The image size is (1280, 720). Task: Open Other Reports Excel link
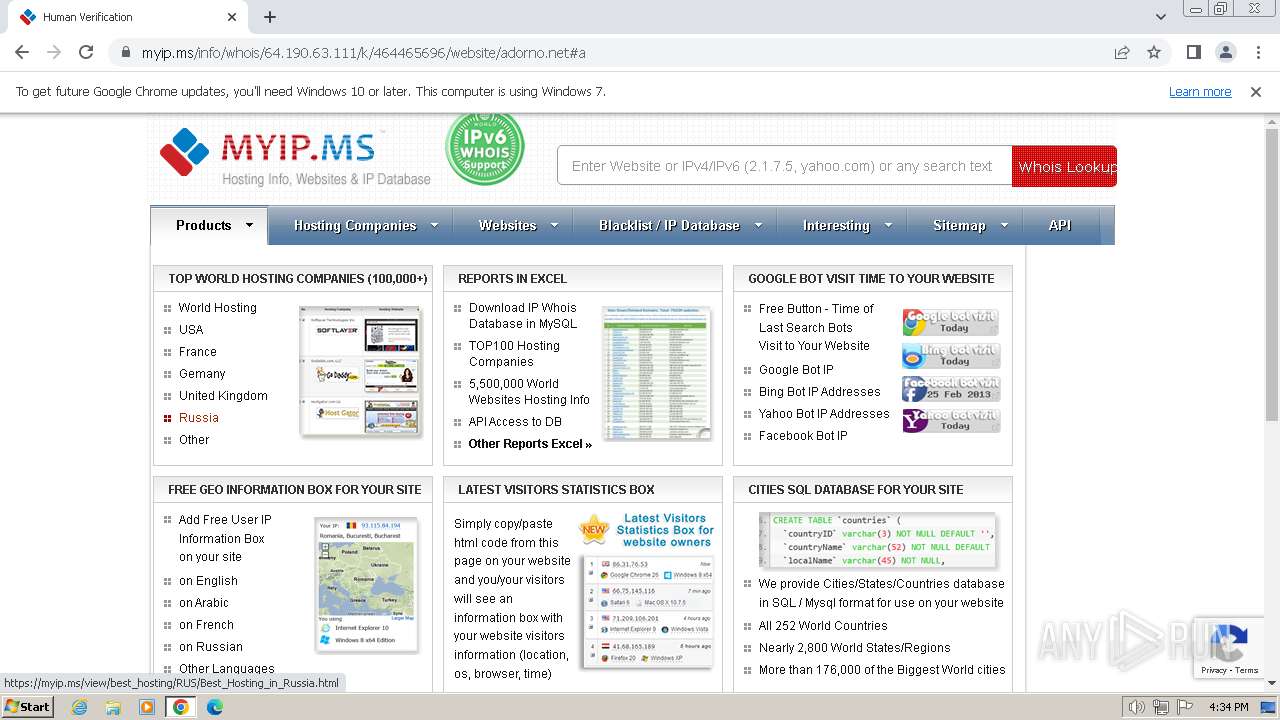(x=530, y=444)
